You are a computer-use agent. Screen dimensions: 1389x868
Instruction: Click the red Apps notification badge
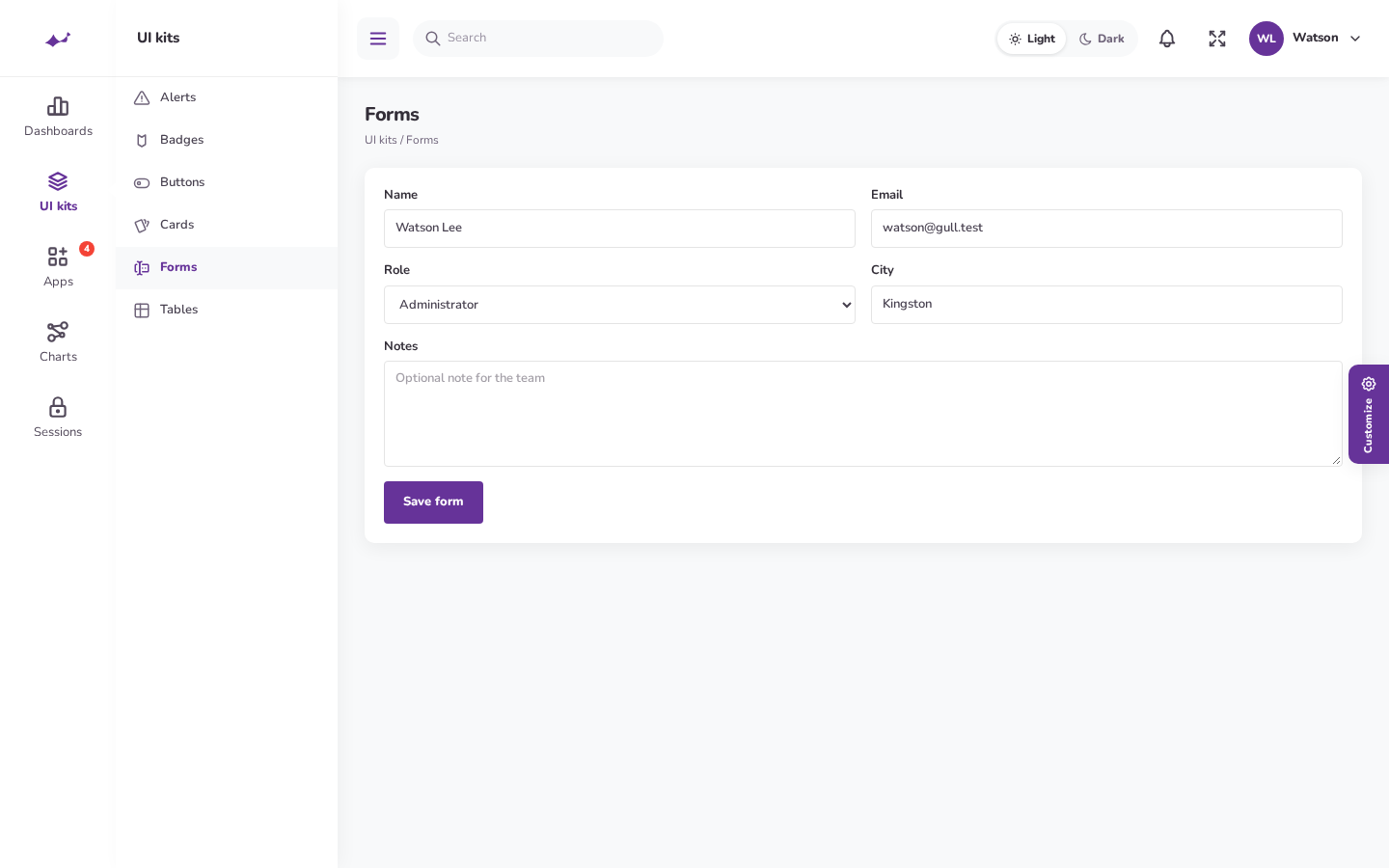coord(87,249)
